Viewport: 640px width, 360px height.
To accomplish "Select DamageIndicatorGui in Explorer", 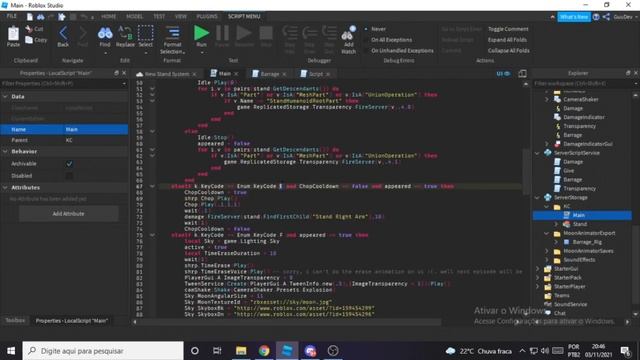I will click(587, 144).
